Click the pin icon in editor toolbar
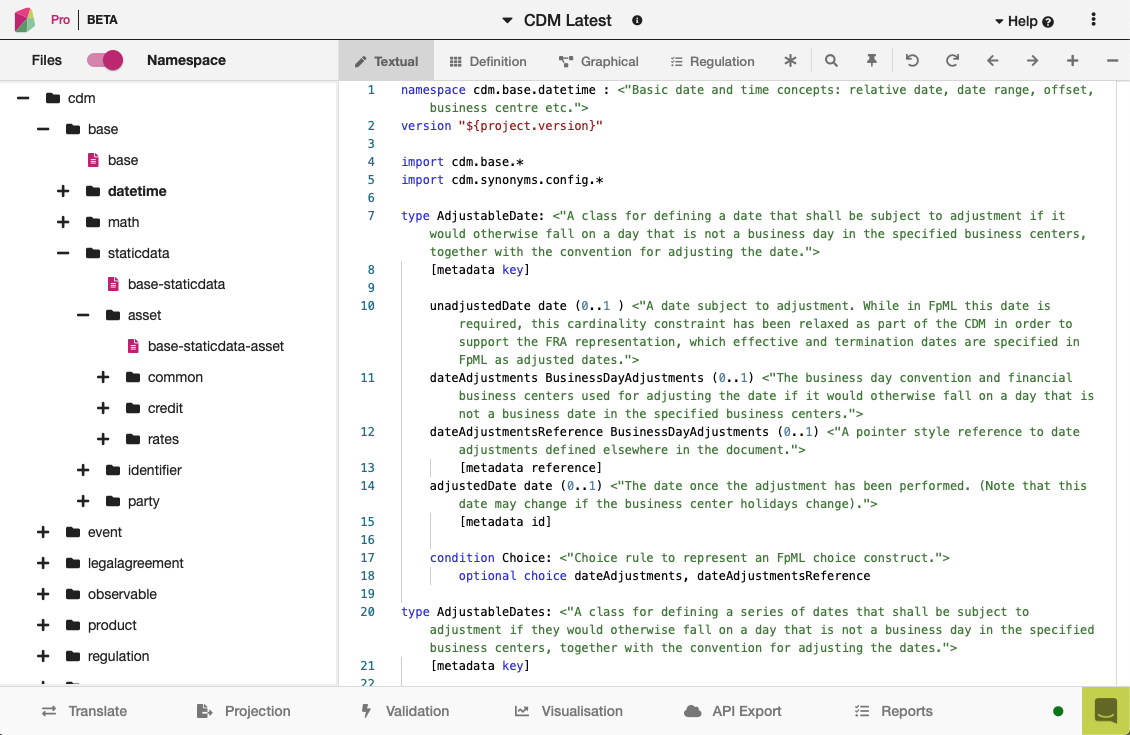The width and height of the screenshot is (1130, 735). [x=871, y=61]
